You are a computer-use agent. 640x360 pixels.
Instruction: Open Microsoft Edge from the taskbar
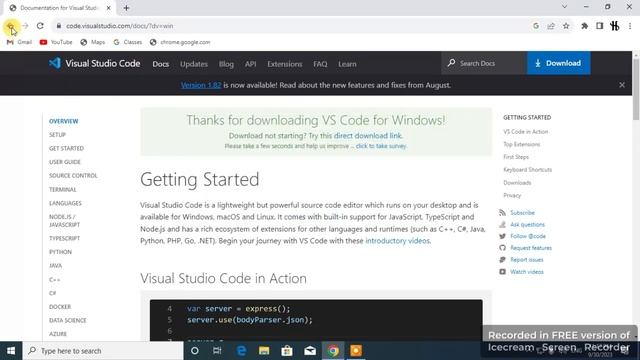coord(241,351)
